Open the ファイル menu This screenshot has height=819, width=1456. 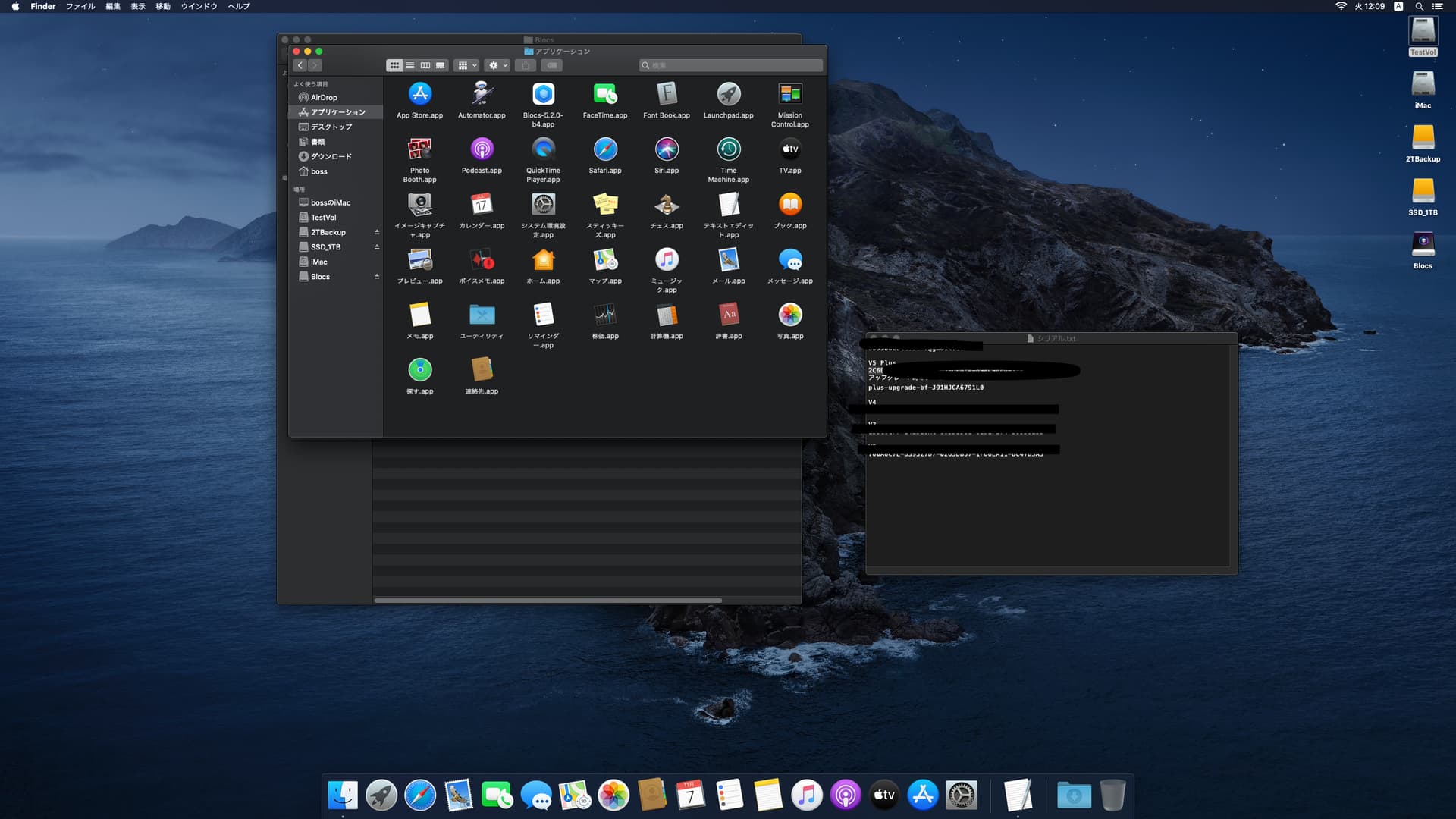click(x=80, y=6)
